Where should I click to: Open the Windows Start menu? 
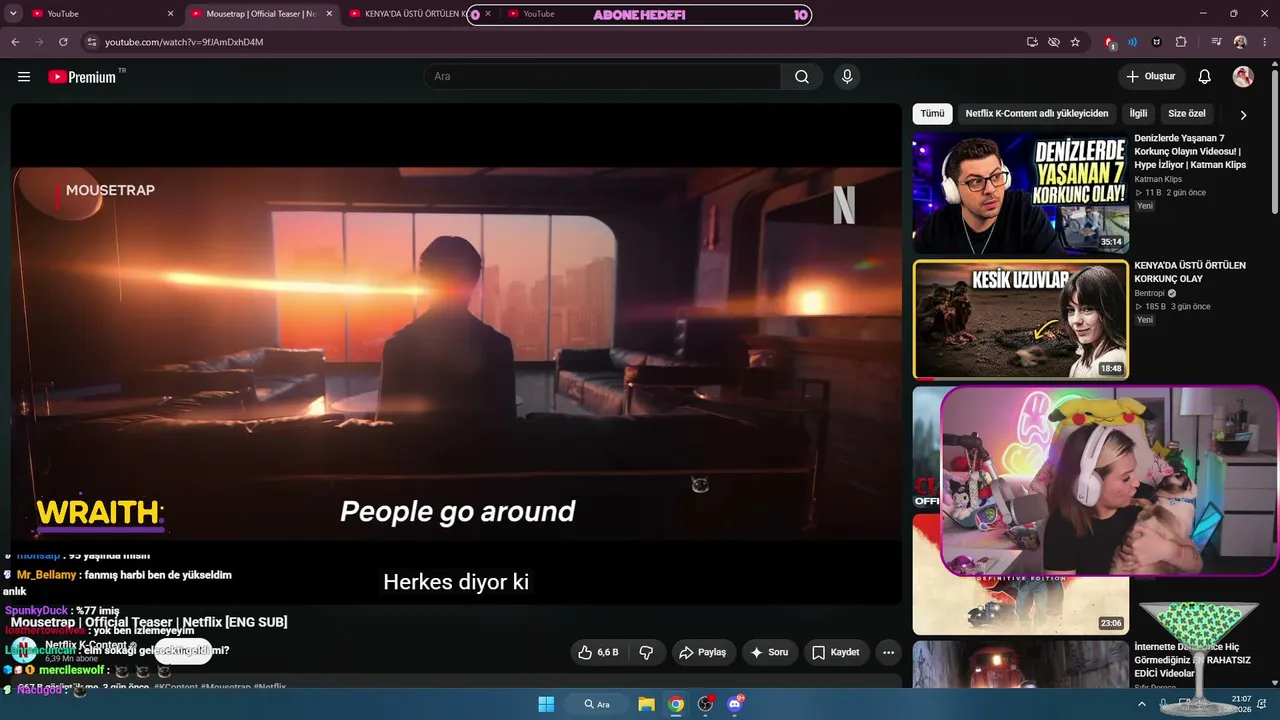tap(546, 704)
